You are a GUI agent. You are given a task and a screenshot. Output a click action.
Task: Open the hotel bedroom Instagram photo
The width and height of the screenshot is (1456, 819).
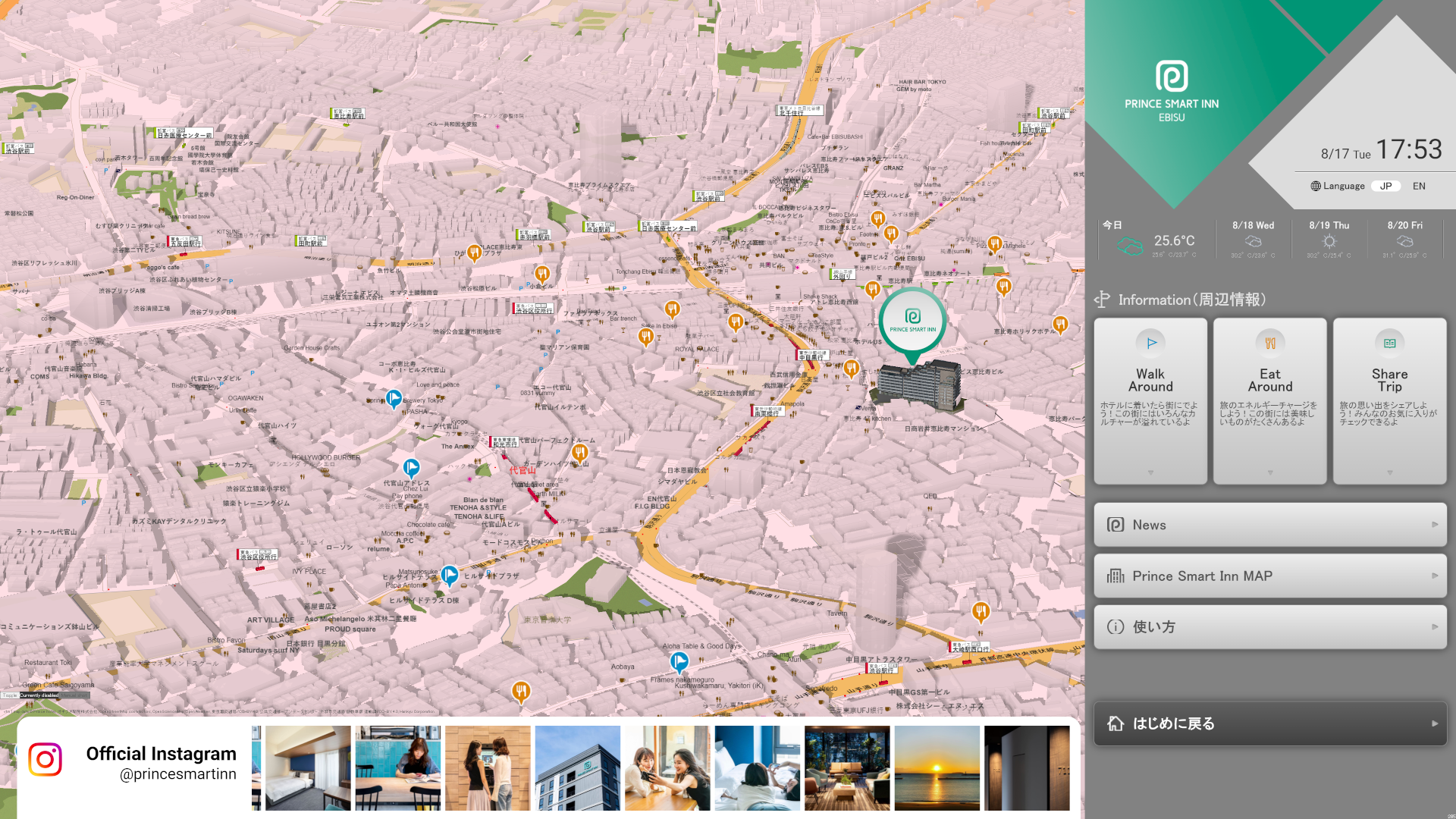click(308, 768)
